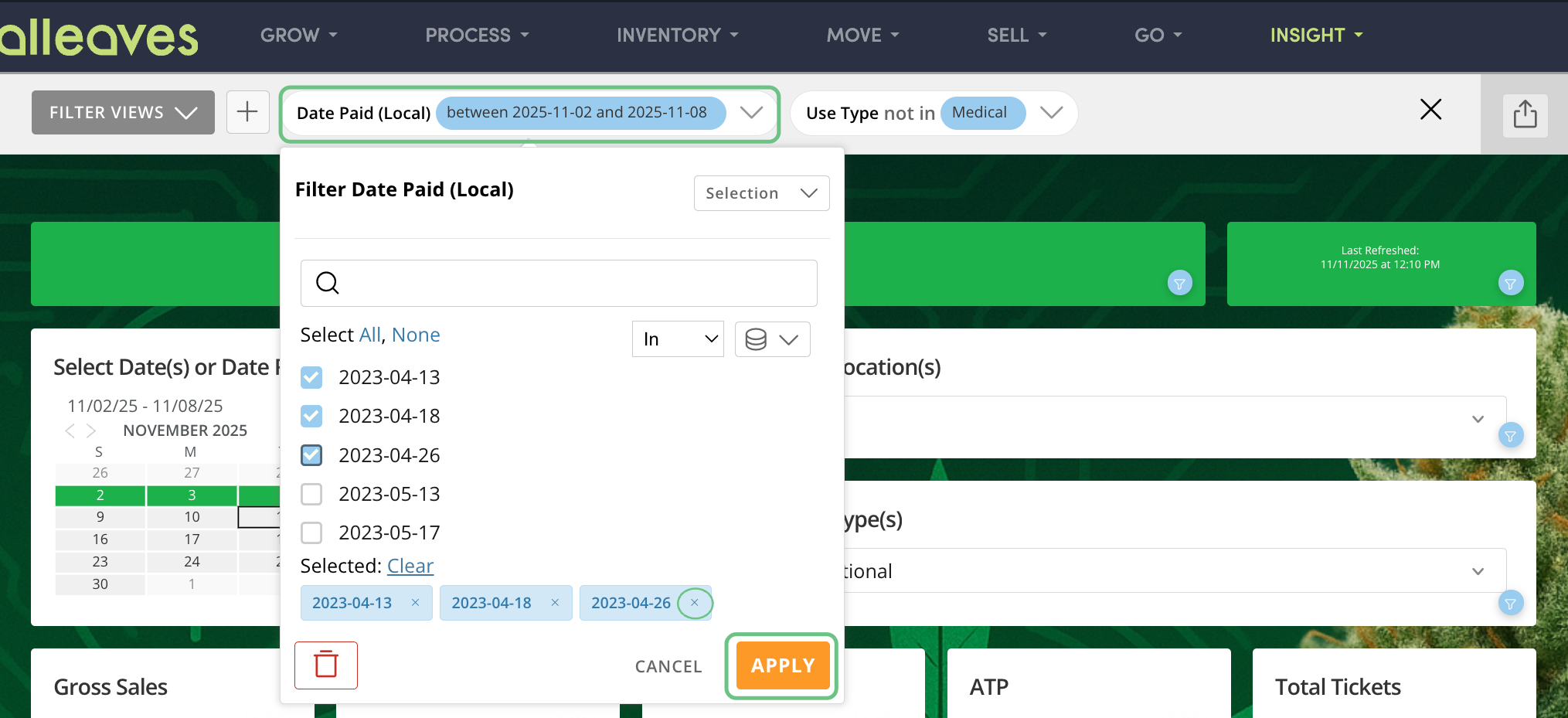Viewport: 1568px width, 718px height.
Task: Click the CANCEL button
Action: (x=668, y=666)
